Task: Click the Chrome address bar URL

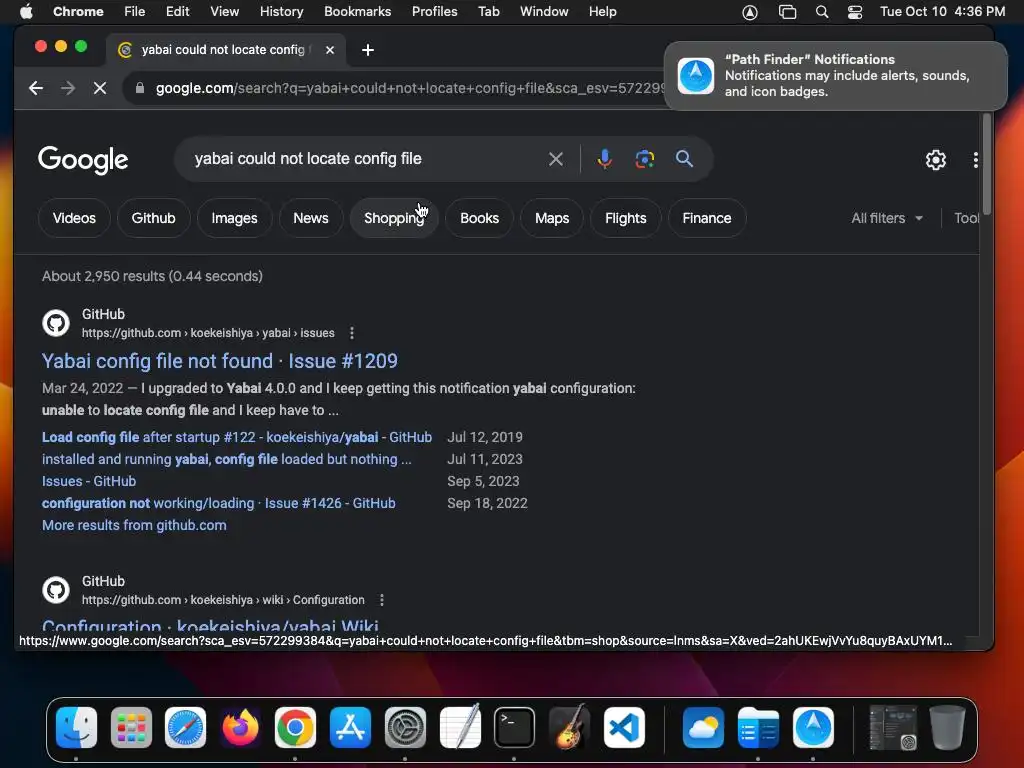Action: click(410, 88)
